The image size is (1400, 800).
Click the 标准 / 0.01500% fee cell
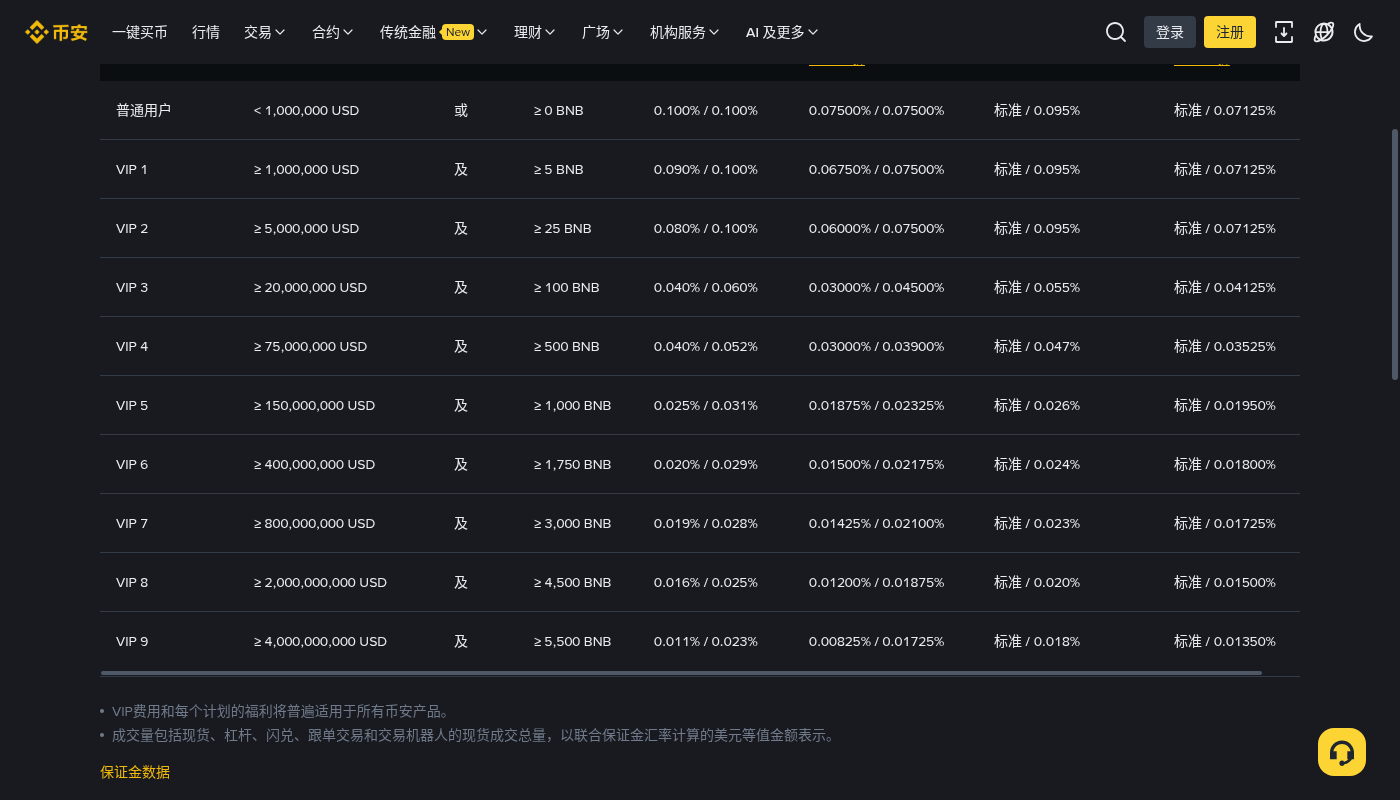click(x=1225, y=582)
